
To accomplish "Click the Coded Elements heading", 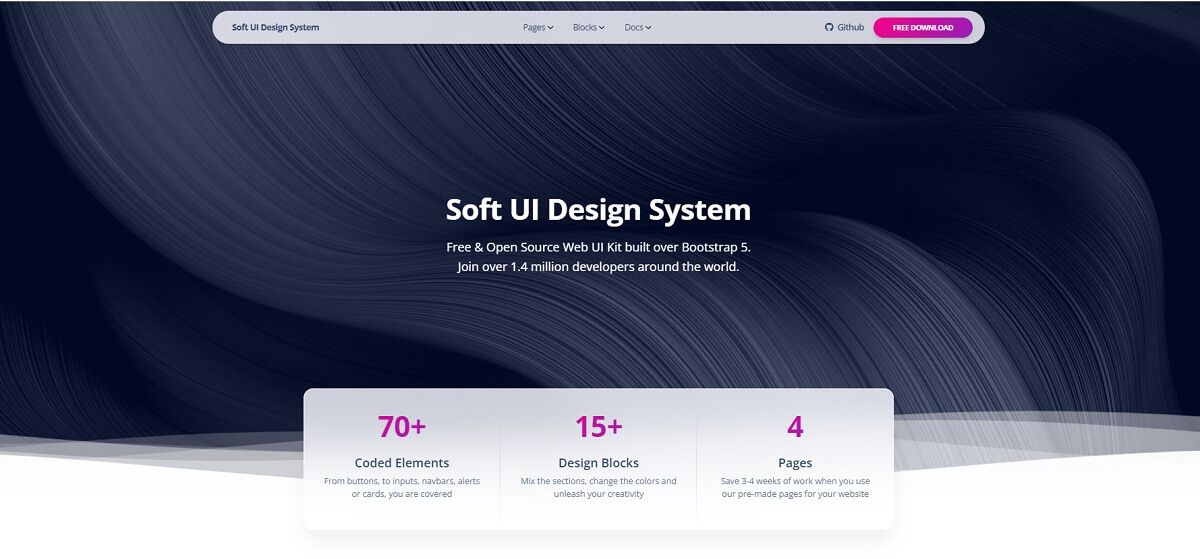I will (x=402, y=463).
